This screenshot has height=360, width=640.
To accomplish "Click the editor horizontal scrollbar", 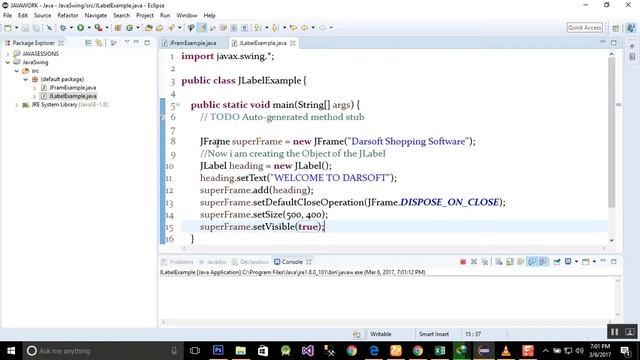I will [393, 248].
